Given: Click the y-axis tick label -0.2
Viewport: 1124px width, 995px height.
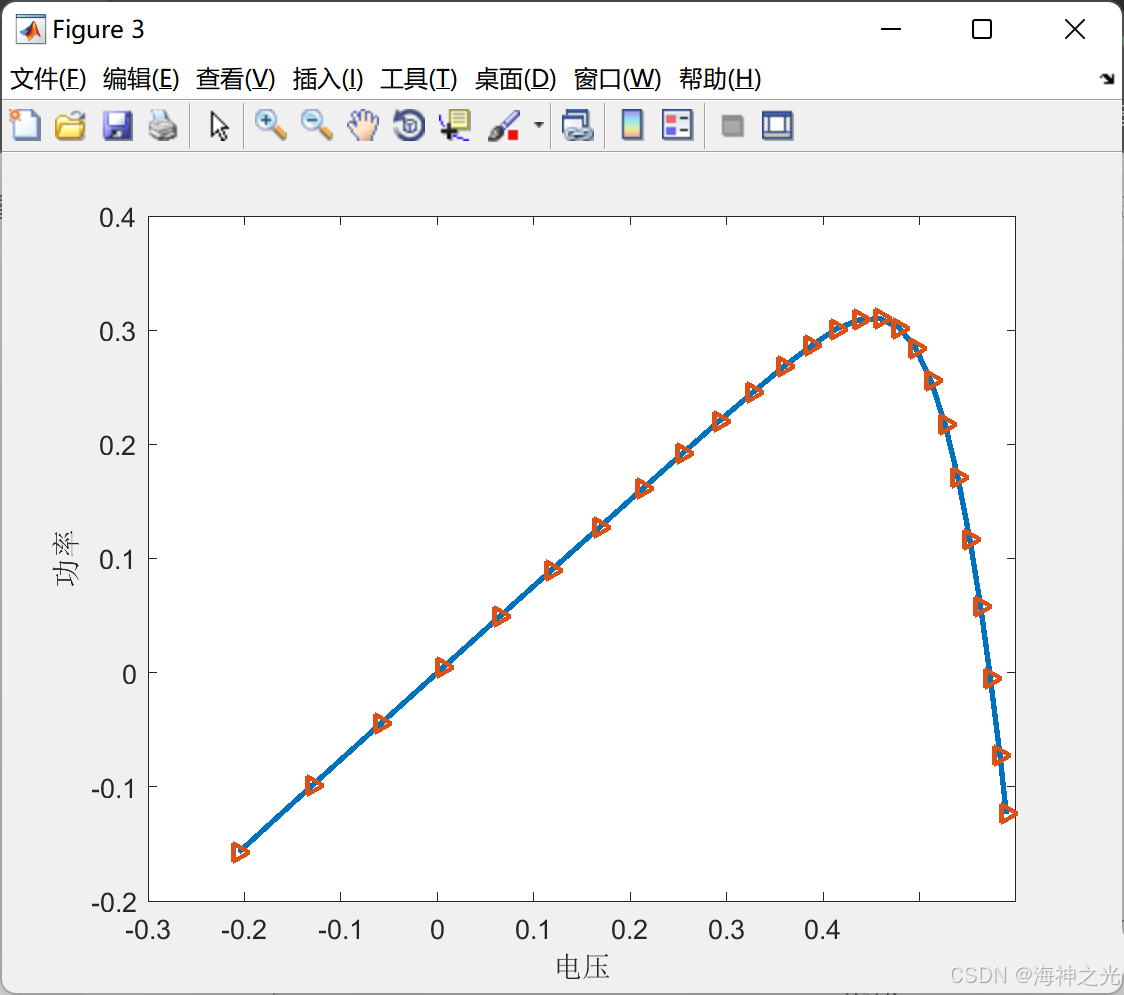Looking at the screenshot, I should (113, 902).
